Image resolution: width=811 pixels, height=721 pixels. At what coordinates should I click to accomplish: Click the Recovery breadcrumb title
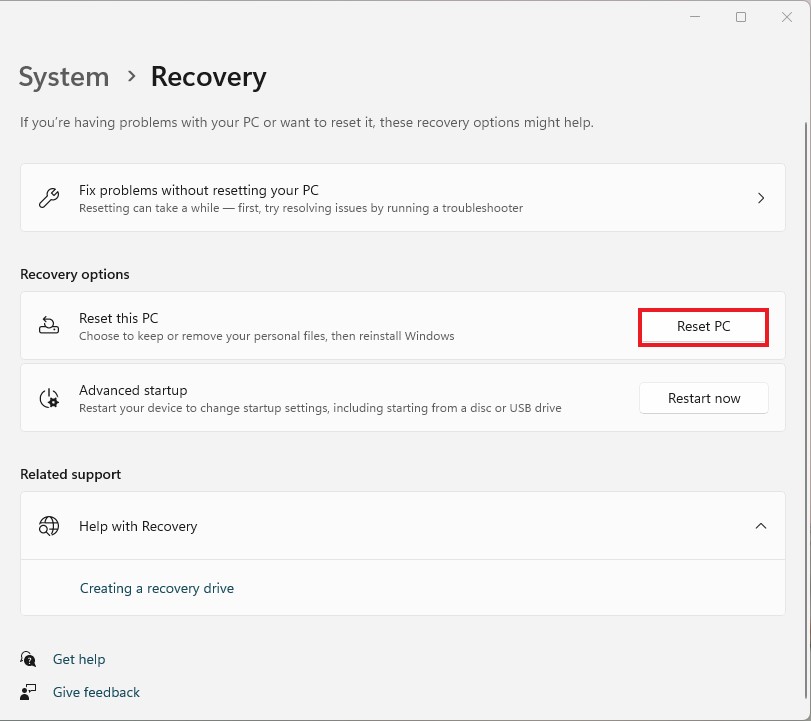[x=208, y=77]
